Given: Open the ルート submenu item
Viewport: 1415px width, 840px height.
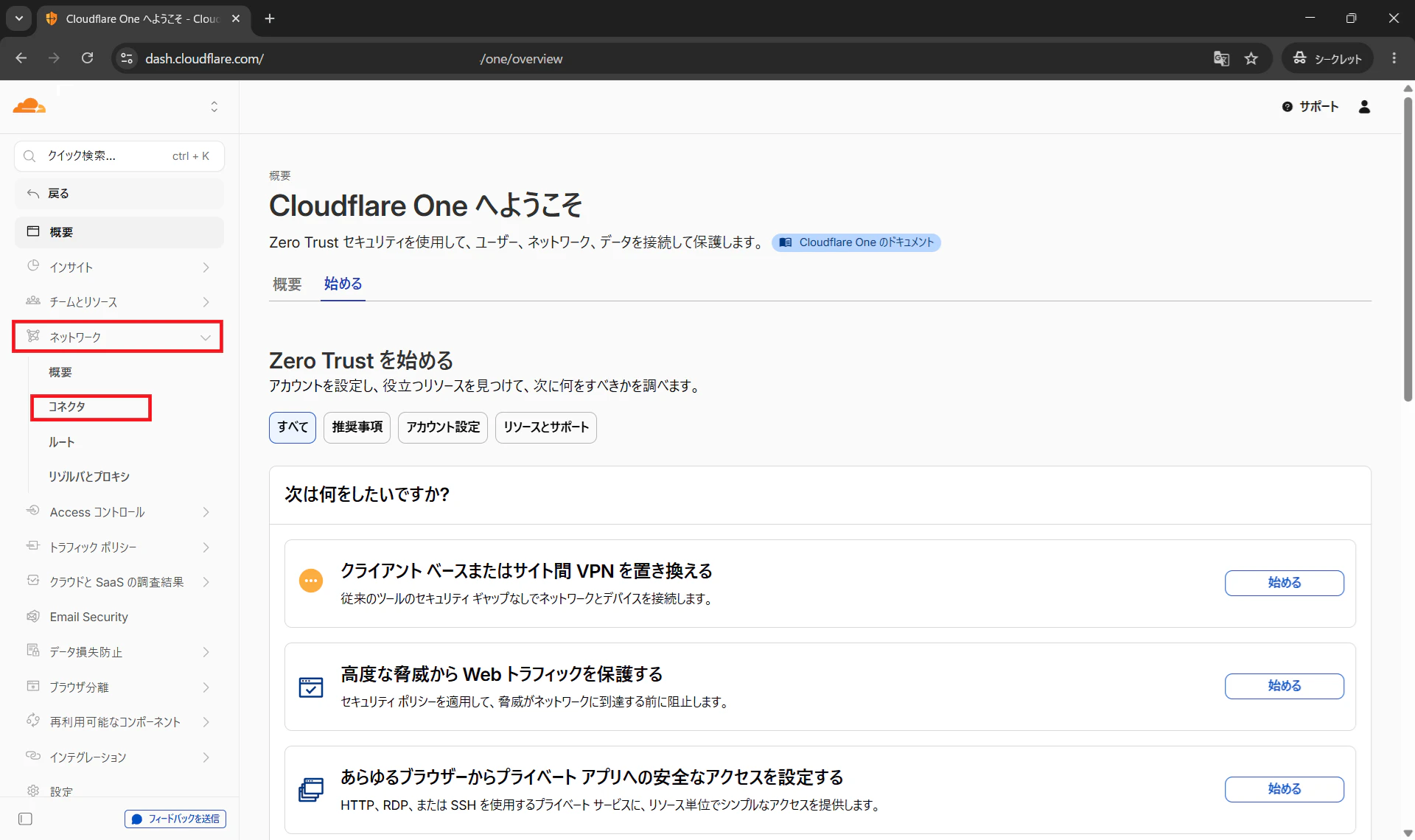Looking at the screenshot, I should [62, 442].
